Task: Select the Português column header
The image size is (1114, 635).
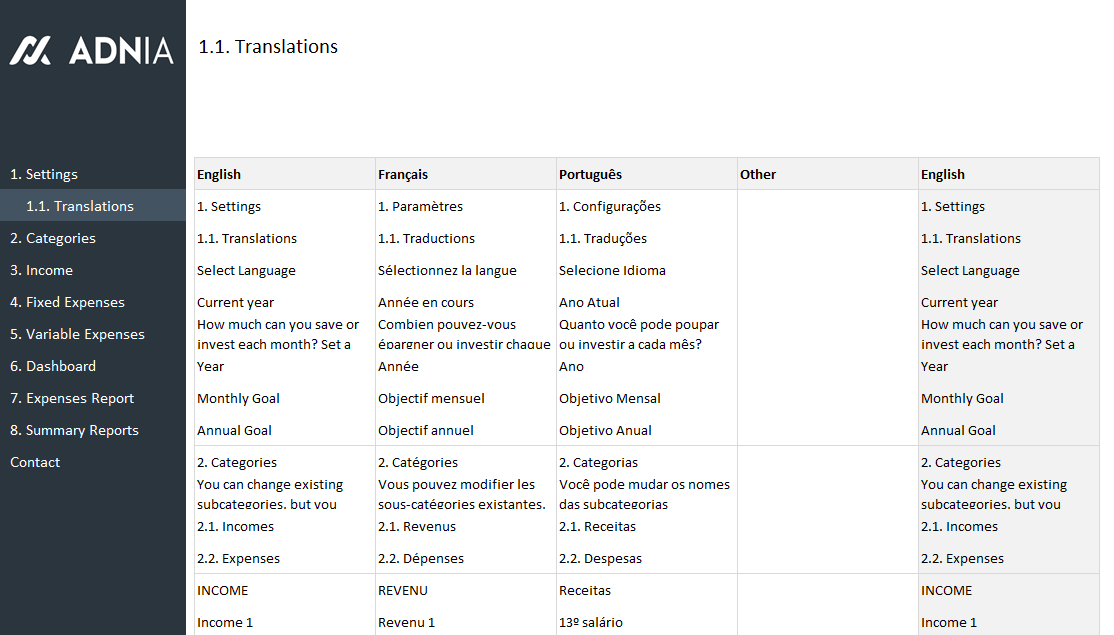Action: coord(590,174)
